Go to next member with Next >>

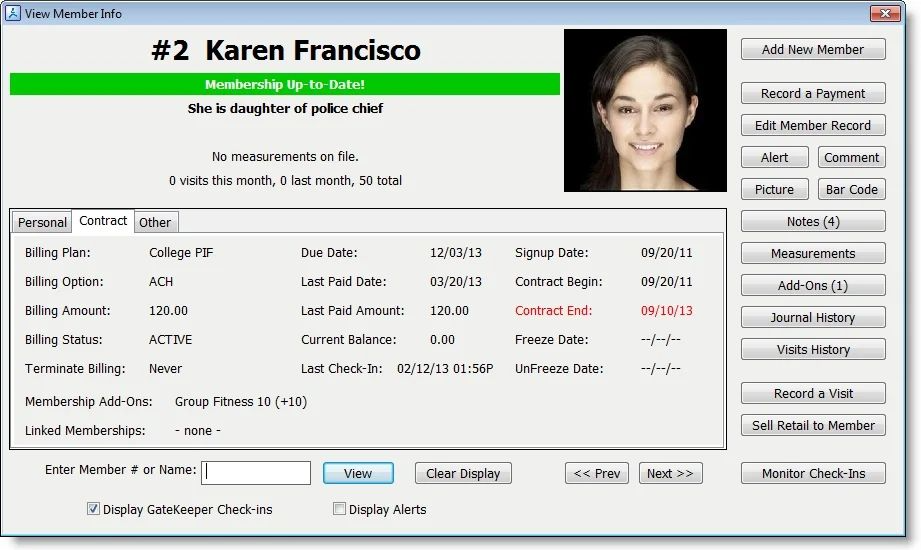coord(670,474)
